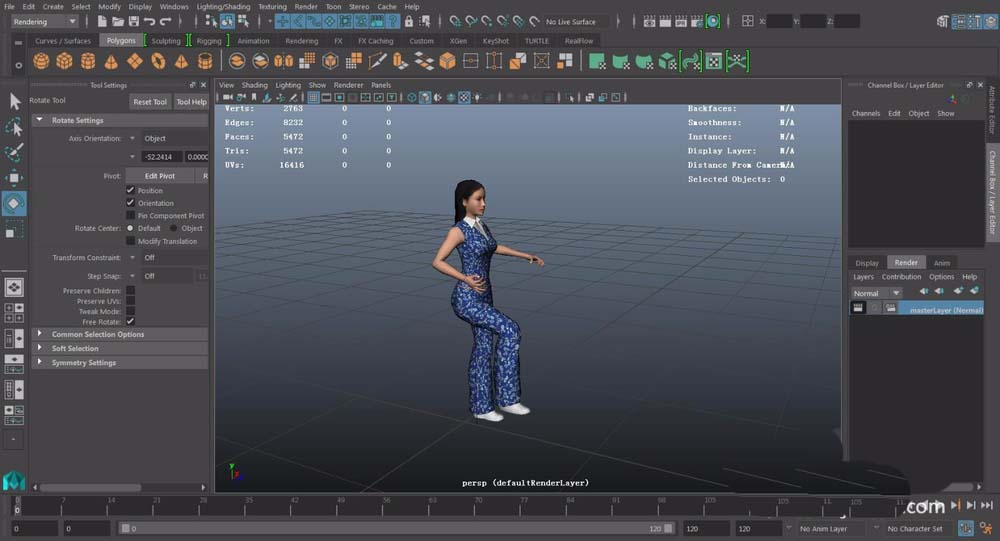Open the Normal render layer mode dropdown
1000x541 pixels.
876,293
